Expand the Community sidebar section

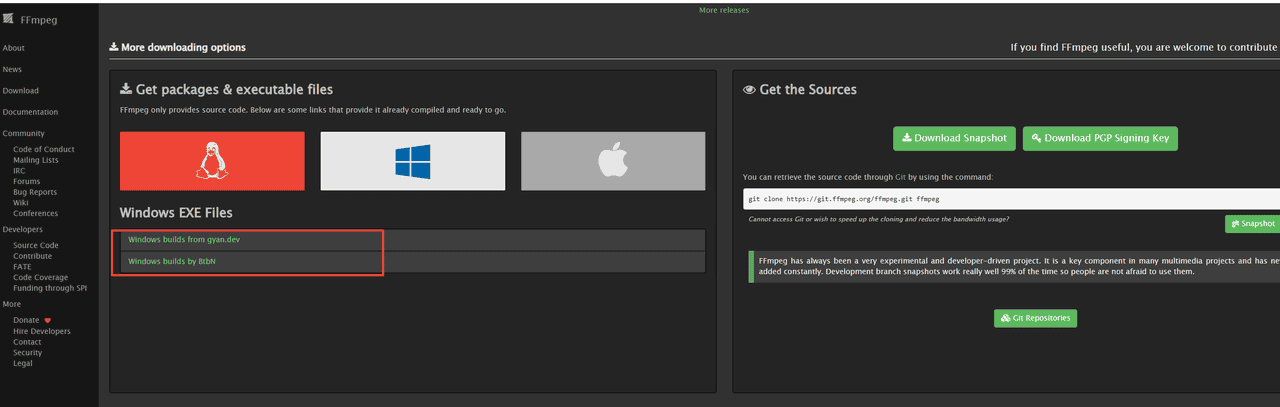pyautogui.click(x=24, y=134)
